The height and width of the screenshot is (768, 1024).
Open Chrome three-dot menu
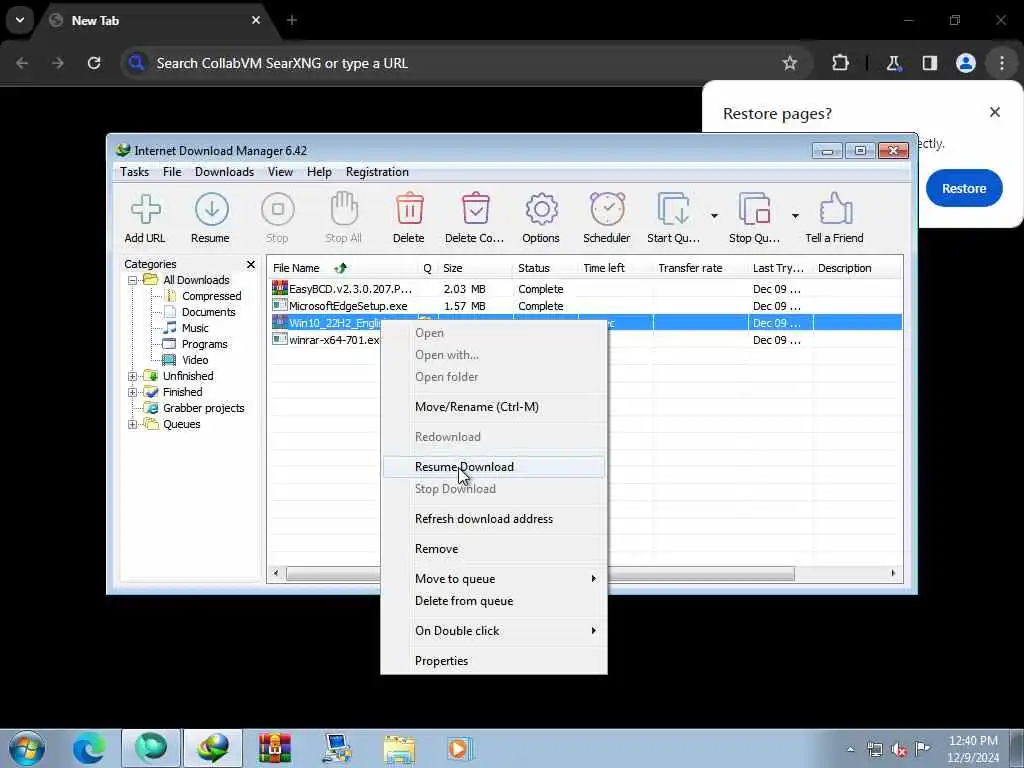(x=1002, y=63)
